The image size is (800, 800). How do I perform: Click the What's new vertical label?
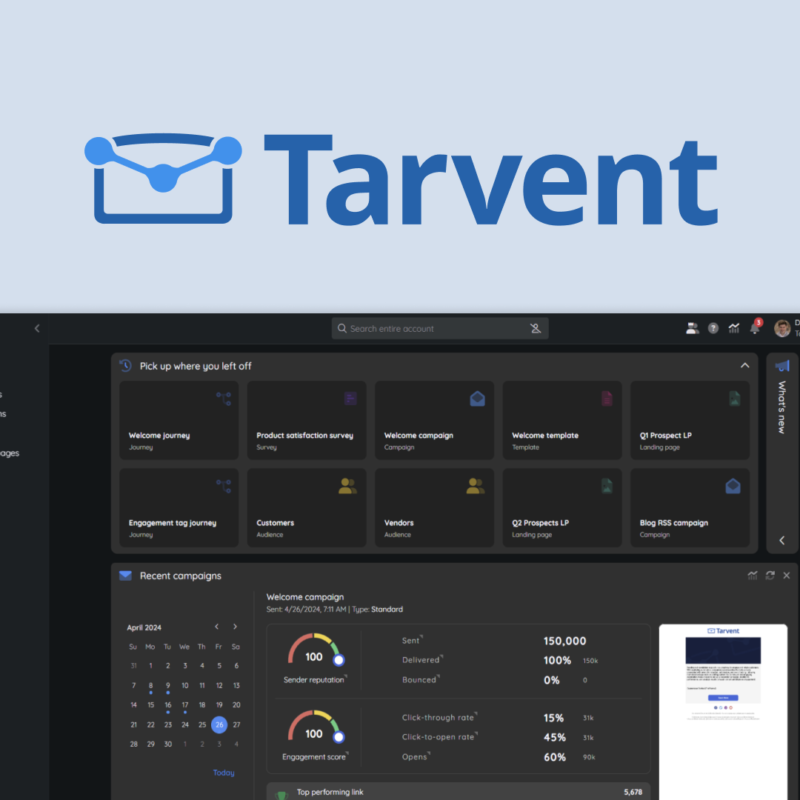tap(782, 408)
